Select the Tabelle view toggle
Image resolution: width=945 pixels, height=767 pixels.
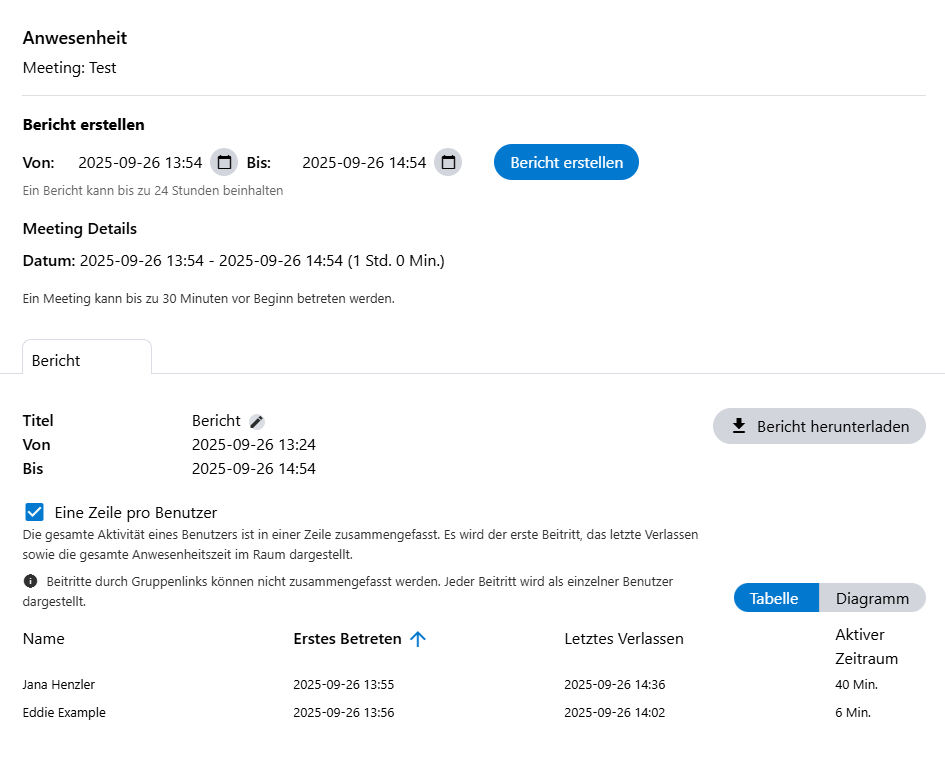(774, 598)
